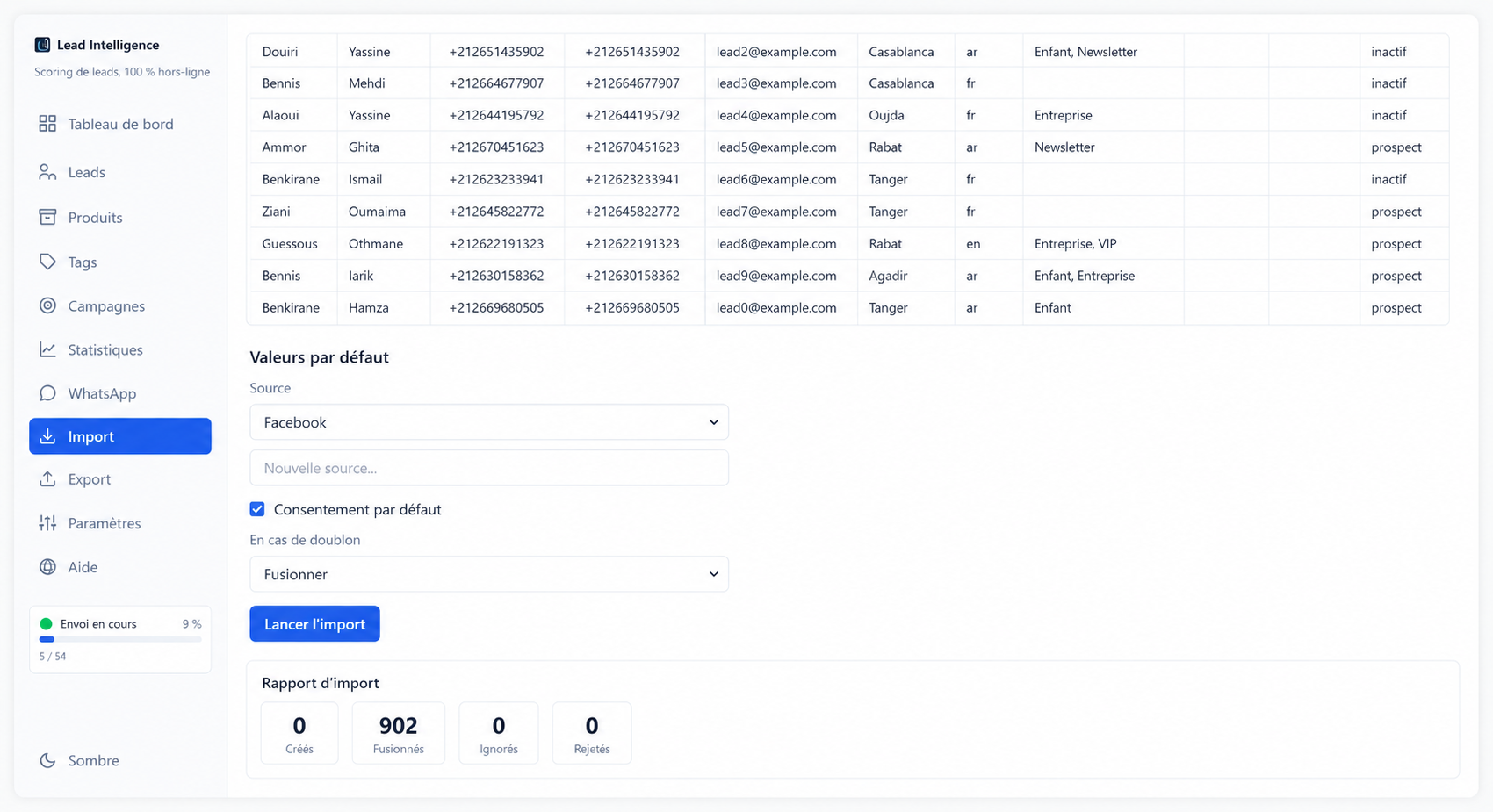Click the Lancer l'import button
Image resolution: width=1493 pixels, height=812 pixels.
tap(314, 624)
